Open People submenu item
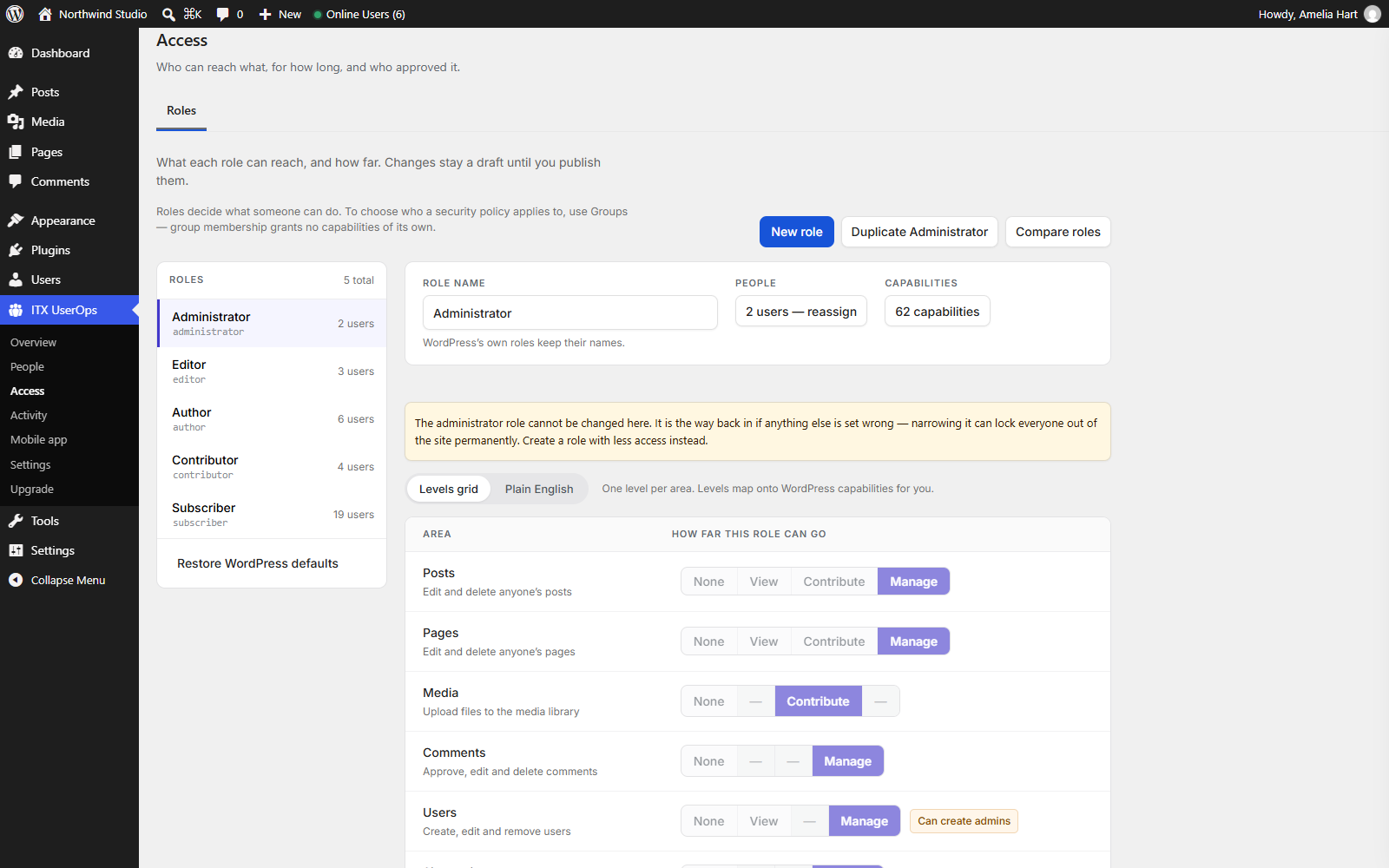This screenshot has height=868, width=1389. coord(27,367)
